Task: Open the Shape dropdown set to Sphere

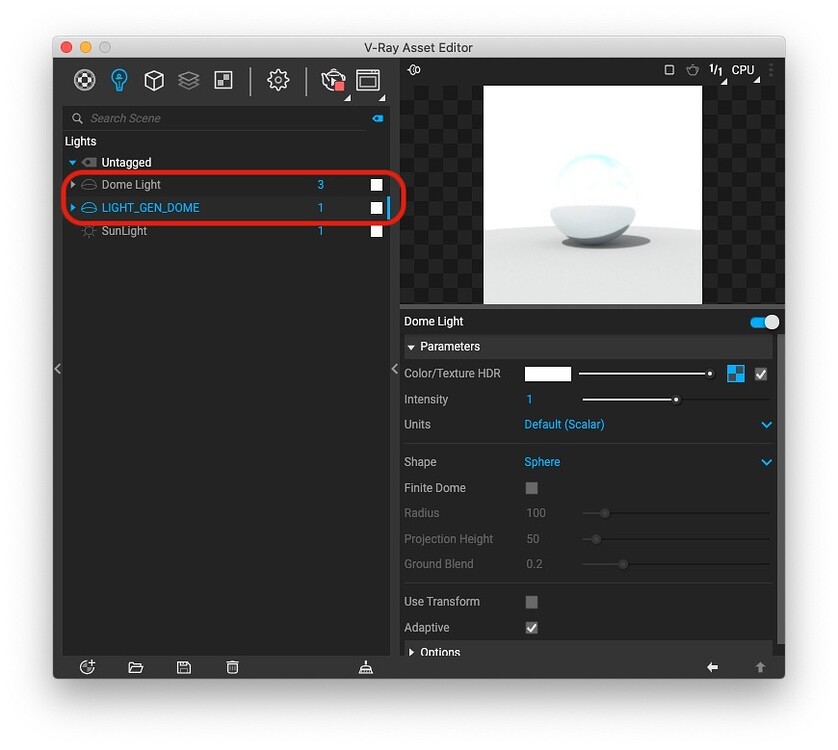Action: tap(648, 462)
